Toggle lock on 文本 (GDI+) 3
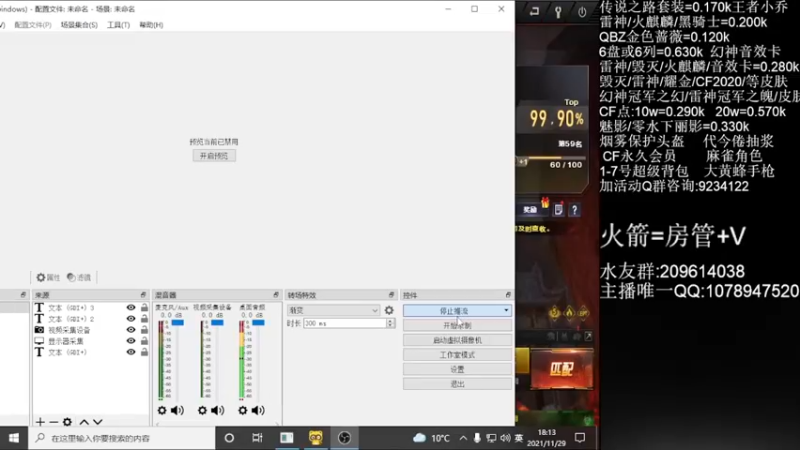800x450 pixels. point(144,308)
